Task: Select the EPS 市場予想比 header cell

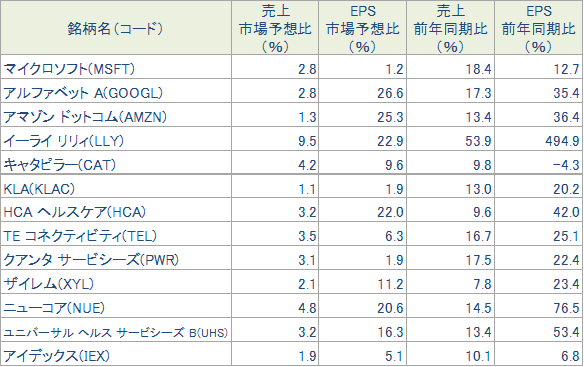Action: tap(362, 28)
